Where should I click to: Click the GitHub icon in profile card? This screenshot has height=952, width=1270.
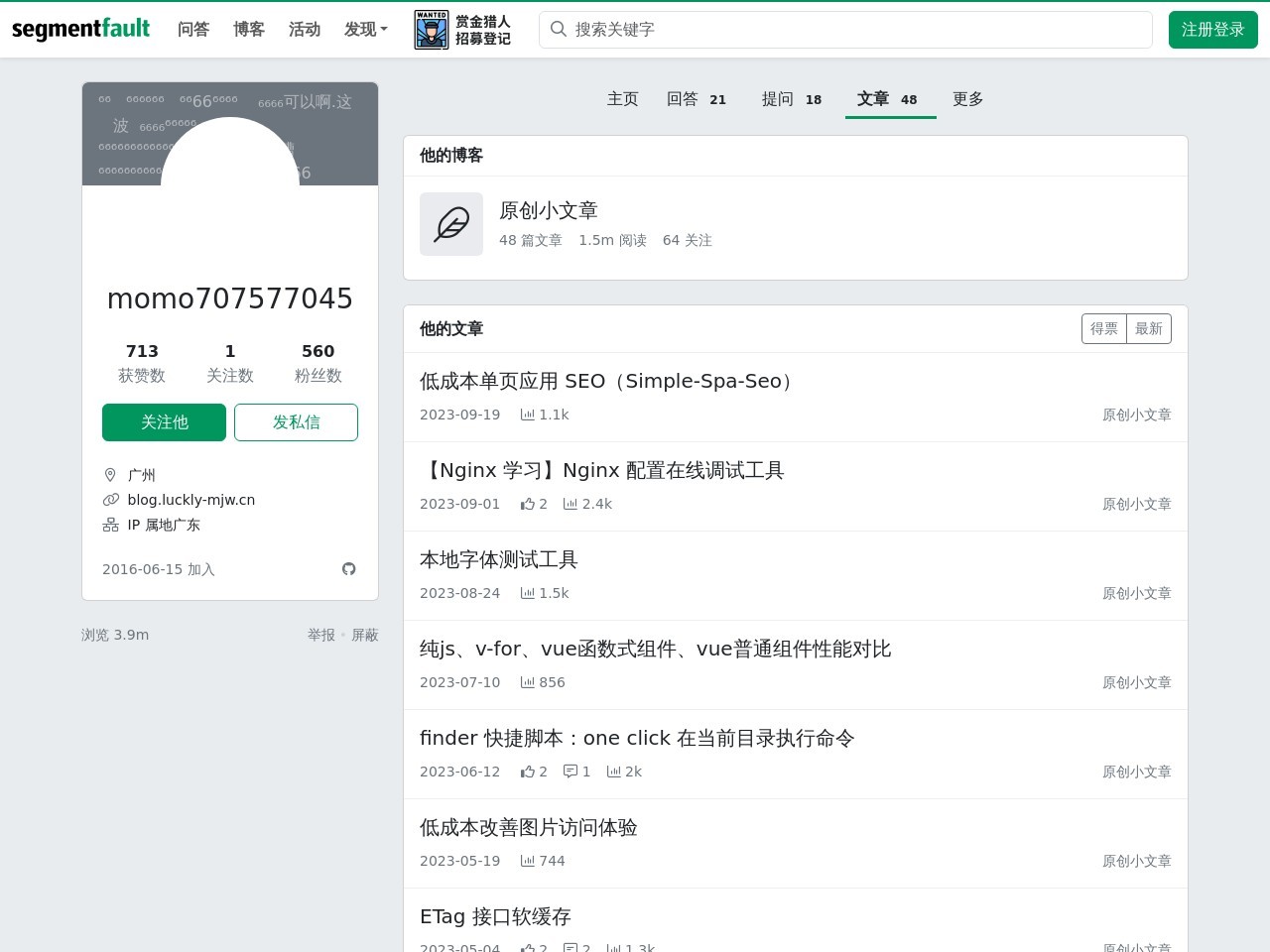coord(348,569)
